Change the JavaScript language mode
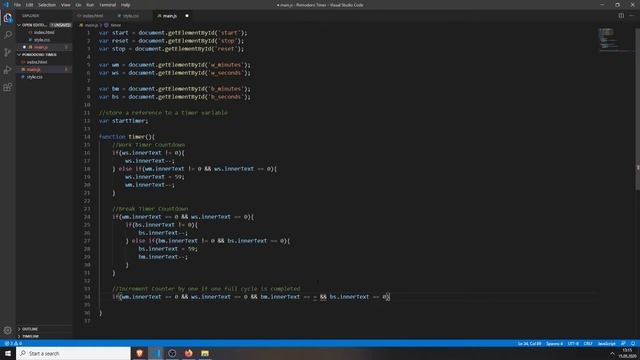 click(x=607, y=344)
